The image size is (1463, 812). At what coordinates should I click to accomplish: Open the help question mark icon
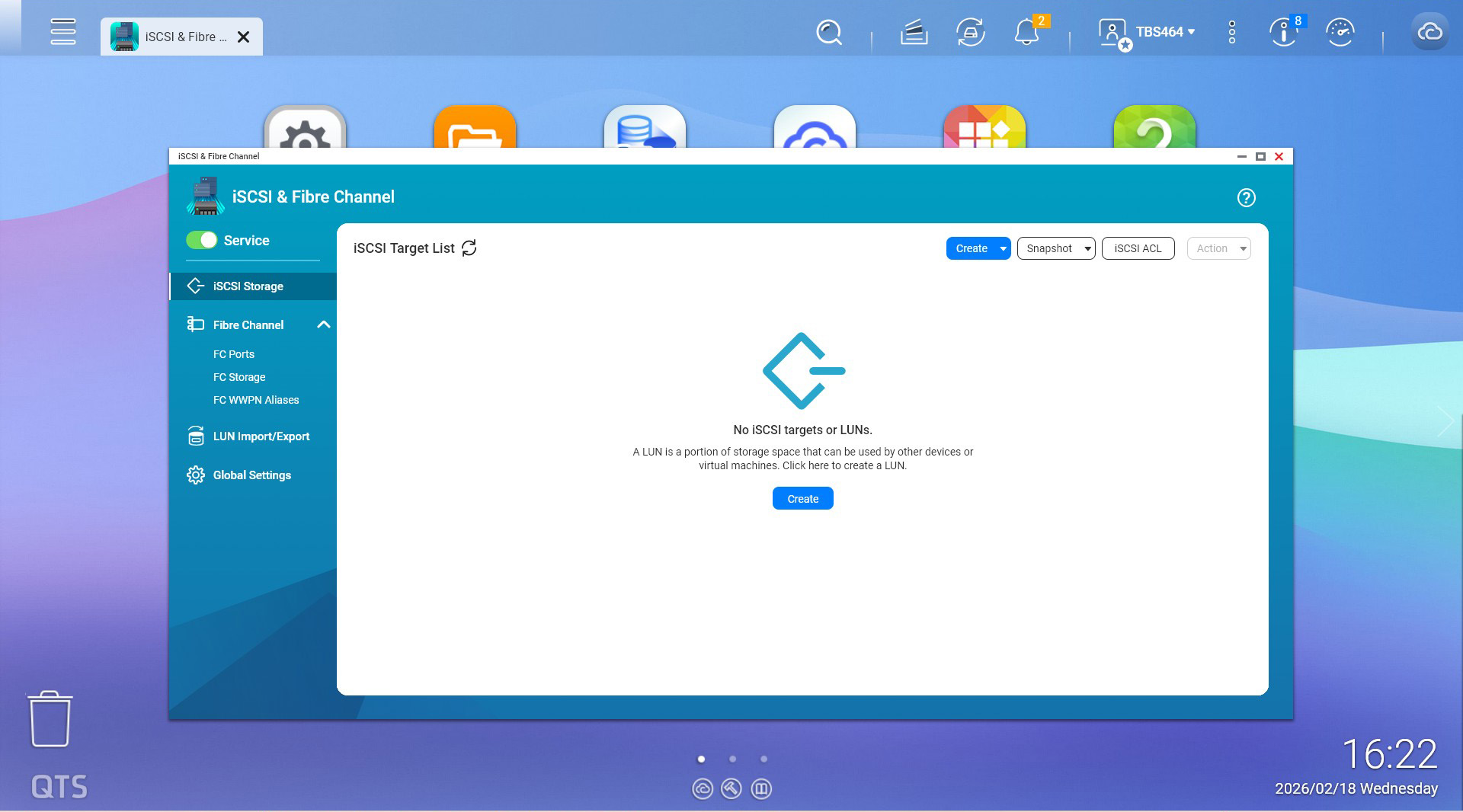1246,198
